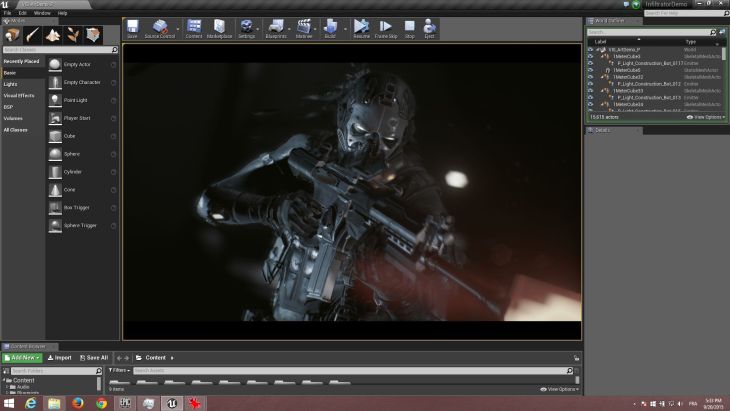Select the Visual Effects category
The width and height of the screenshot is (730, 411).
tap(19, 95)
